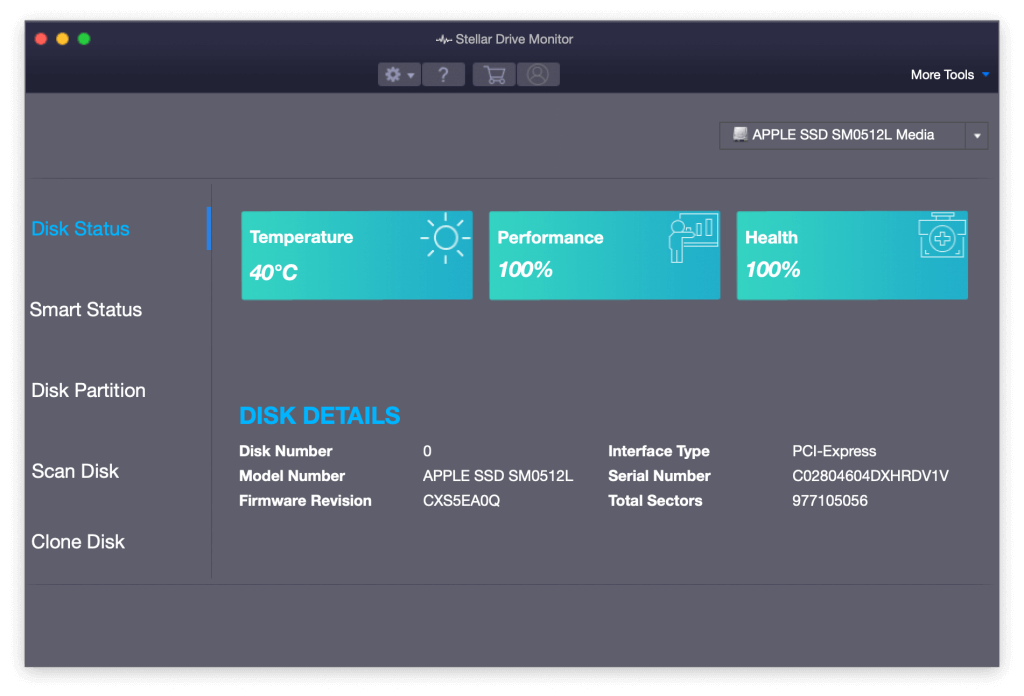The height and width of the screenshot is (696, 1024).
Task: Click the Health medical kit icon
Action: point(942,237)
